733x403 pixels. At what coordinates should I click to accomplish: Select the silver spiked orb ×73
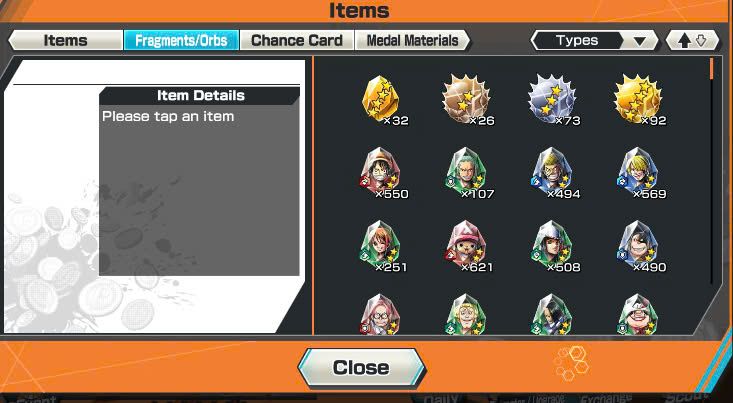point(552,100)
